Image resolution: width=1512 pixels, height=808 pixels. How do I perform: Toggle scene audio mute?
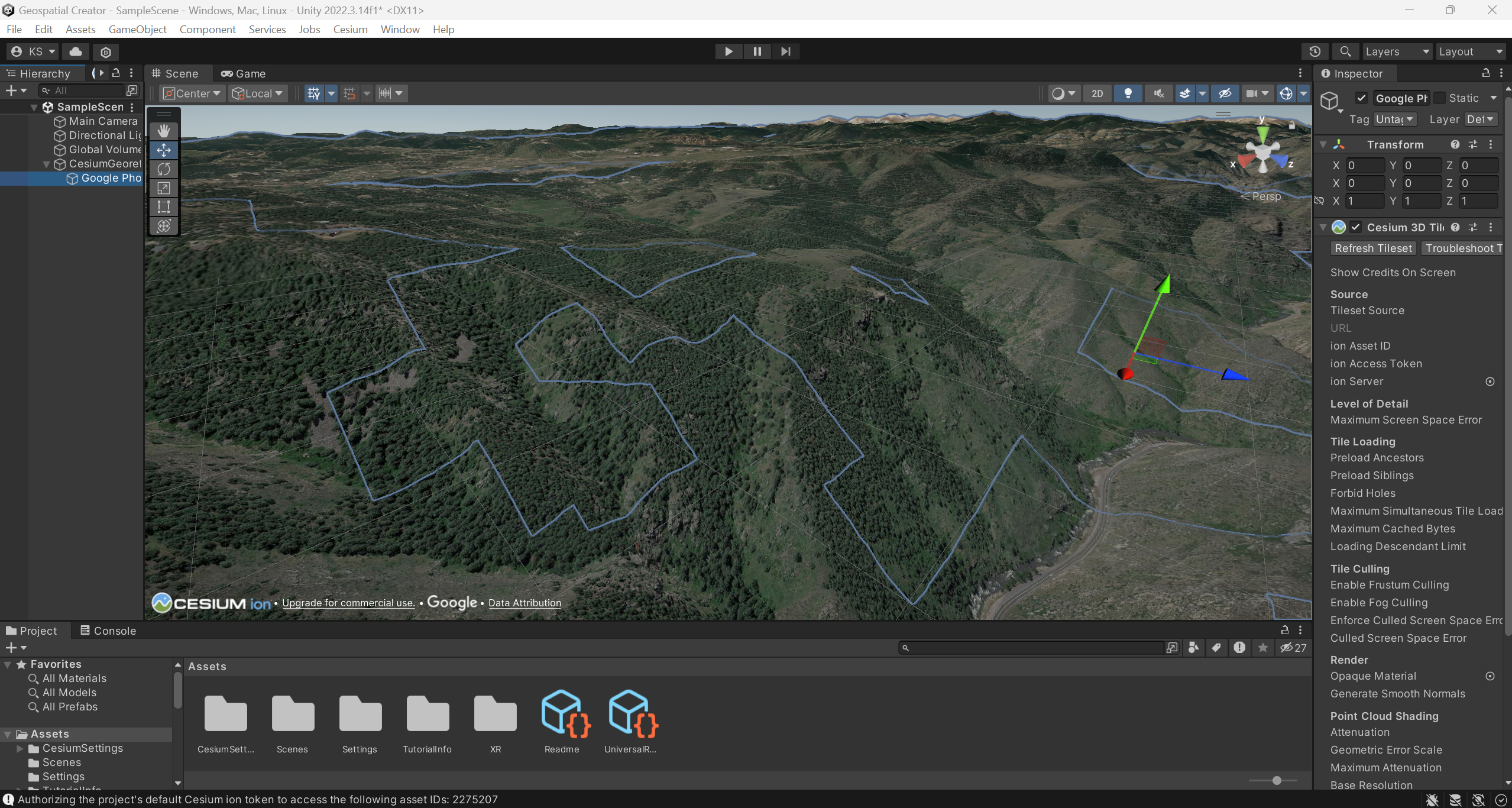point(1159,93)
